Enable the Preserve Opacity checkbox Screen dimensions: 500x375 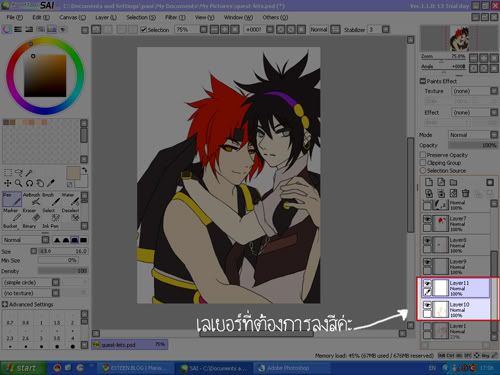click(423, 155)
